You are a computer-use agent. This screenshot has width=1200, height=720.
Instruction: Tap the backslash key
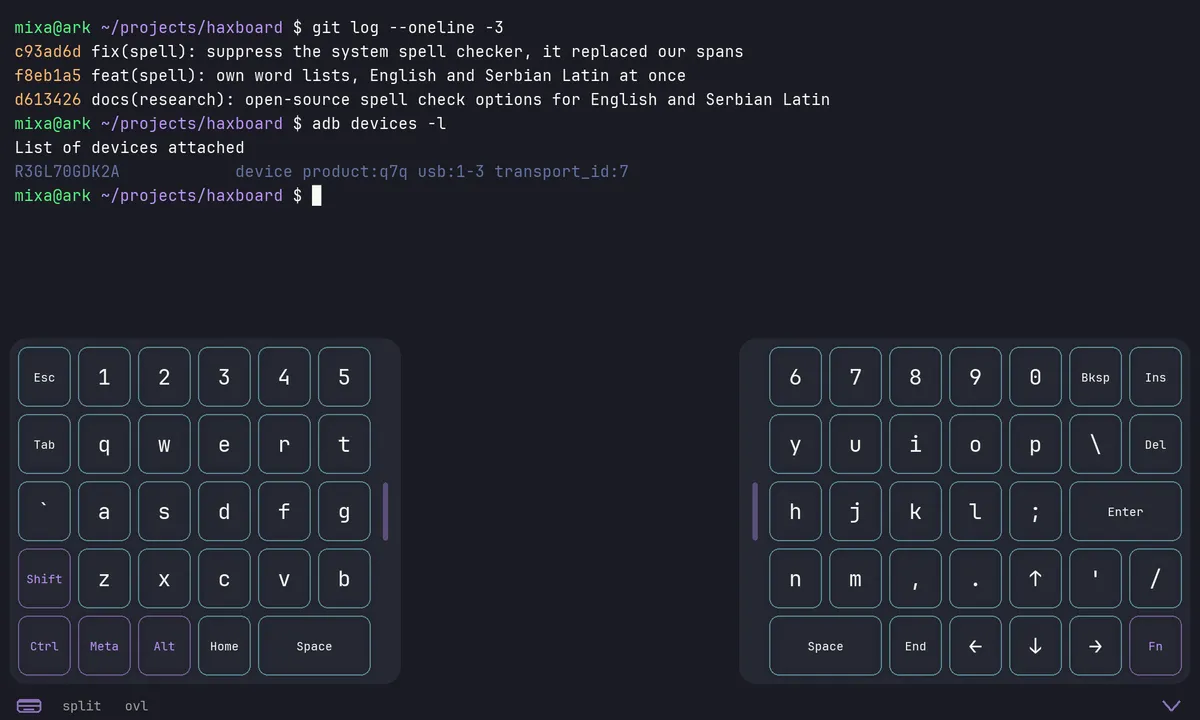(1095, 444)
